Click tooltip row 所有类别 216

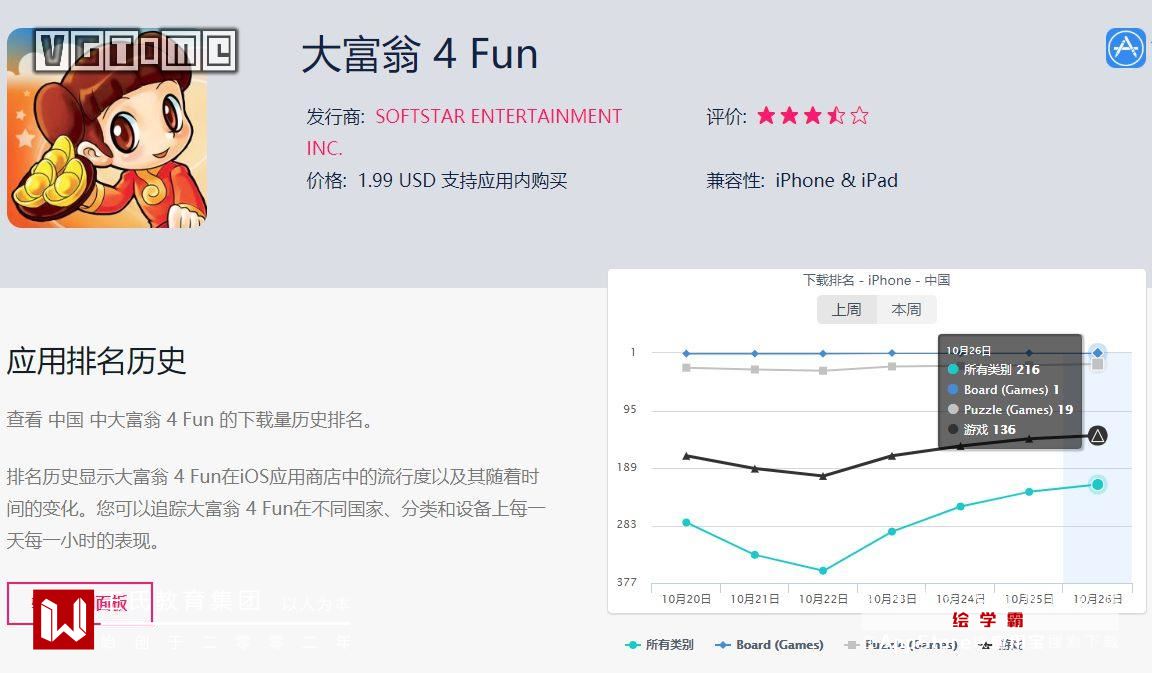(994, 370)
